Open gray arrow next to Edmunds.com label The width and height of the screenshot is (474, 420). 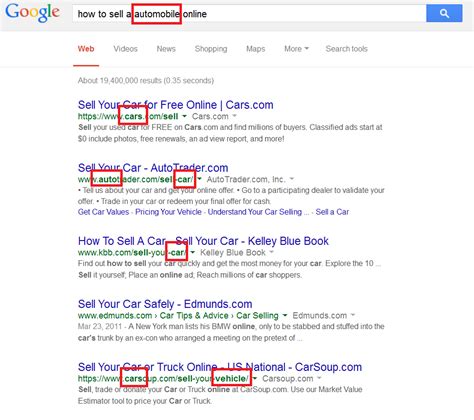coord(353,315)
